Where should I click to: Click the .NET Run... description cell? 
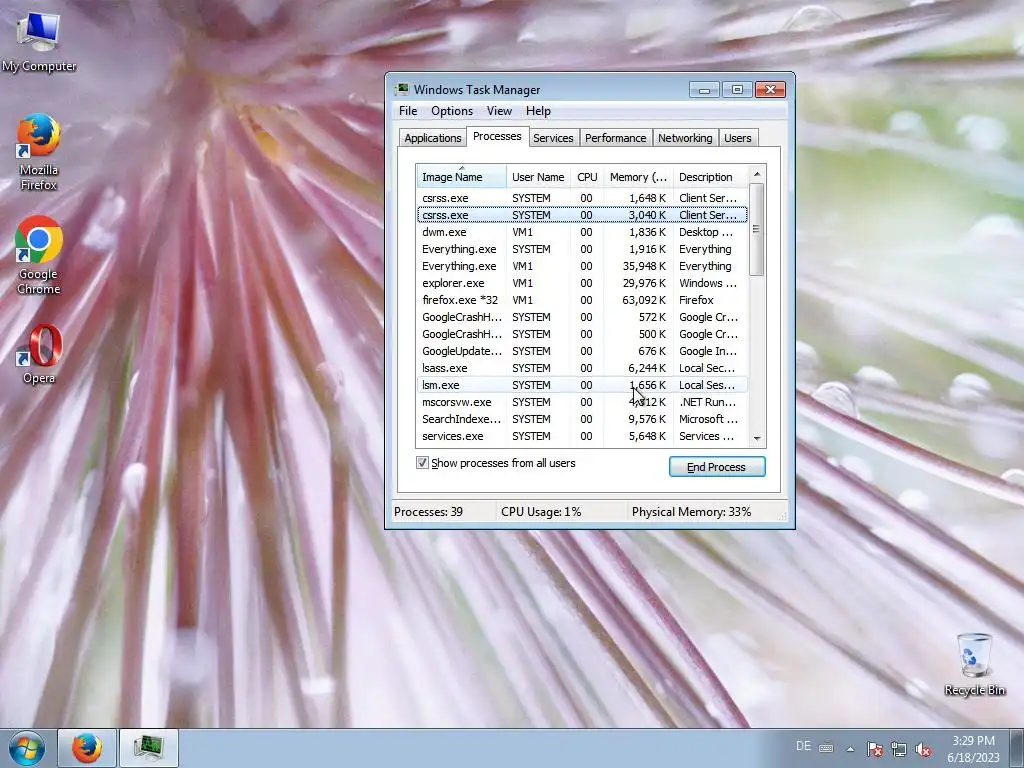707,402
